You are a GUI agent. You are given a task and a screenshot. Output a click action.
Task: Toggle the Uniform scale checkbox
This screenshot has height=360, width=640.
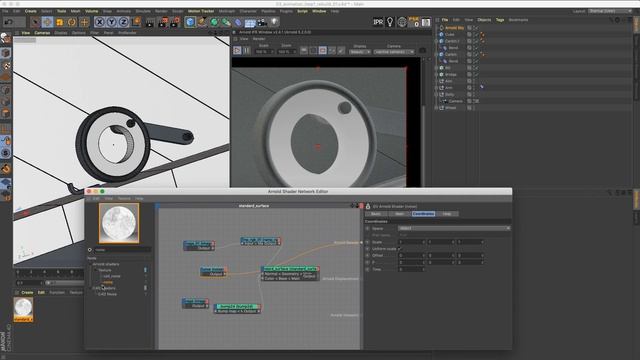[x=400, y=249]
